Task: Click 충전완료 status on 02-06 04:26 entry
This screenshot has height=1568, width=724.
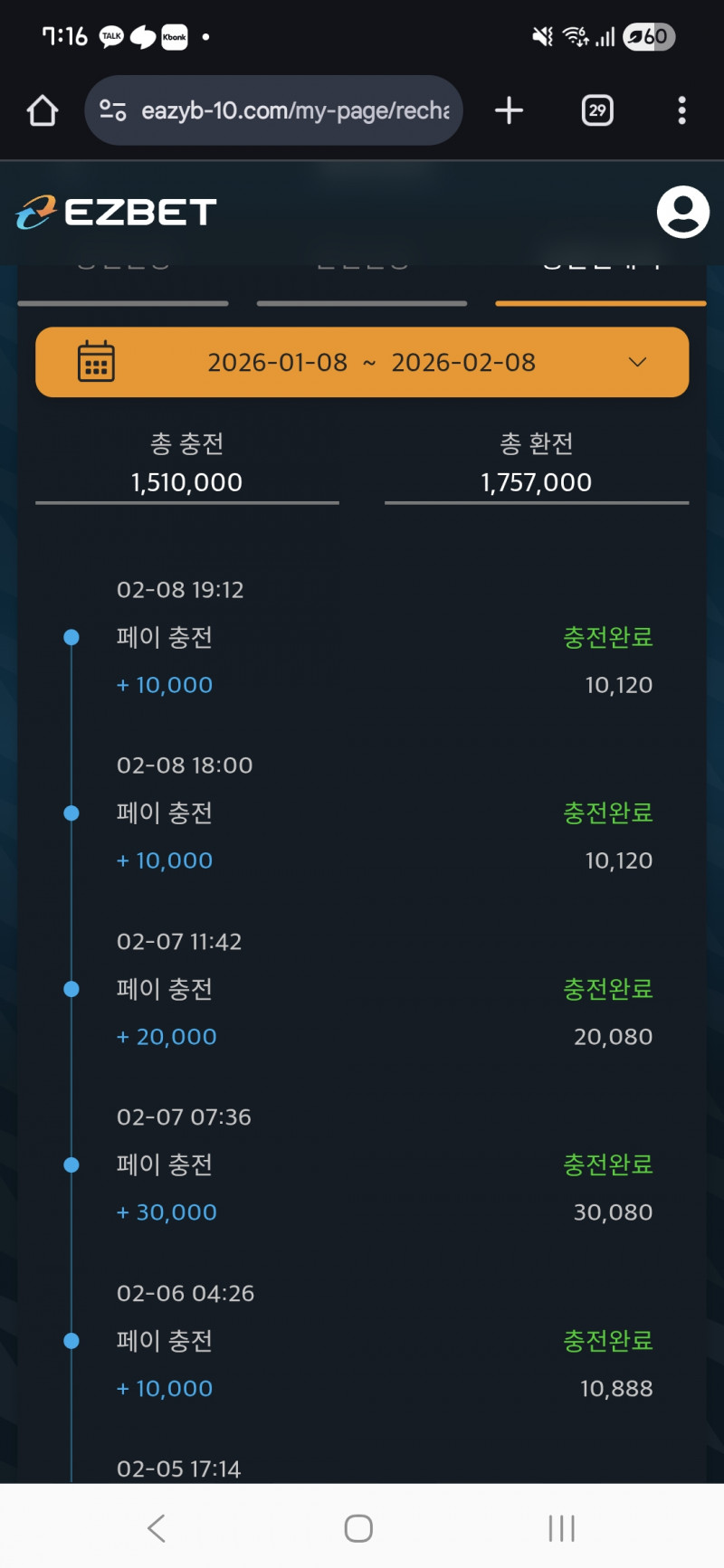Action: 608,1341
